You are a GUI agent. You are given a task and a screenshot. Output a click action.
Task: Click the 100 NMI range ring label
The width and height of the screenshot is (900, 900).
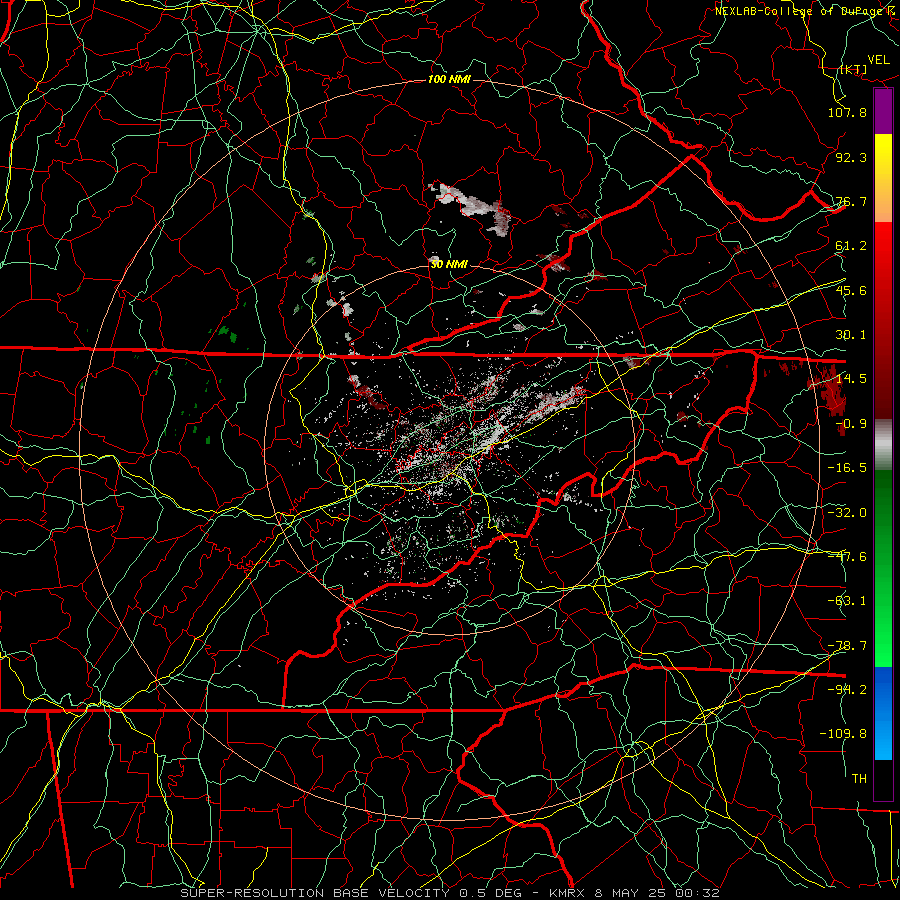pos(449,79)
